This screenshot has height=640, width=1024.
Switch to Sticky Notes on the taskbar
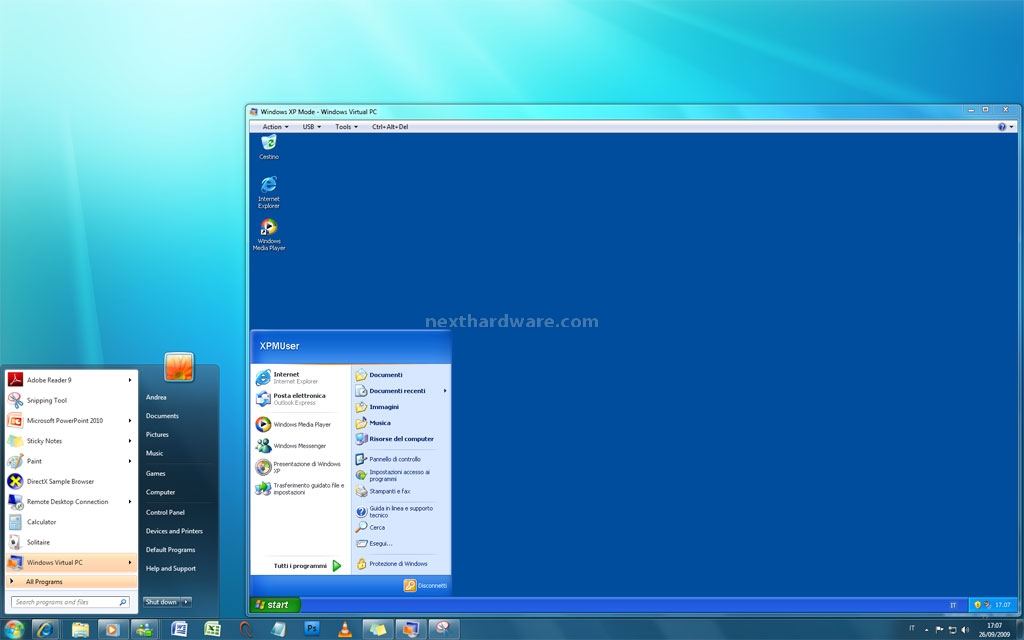click(378, 629)
